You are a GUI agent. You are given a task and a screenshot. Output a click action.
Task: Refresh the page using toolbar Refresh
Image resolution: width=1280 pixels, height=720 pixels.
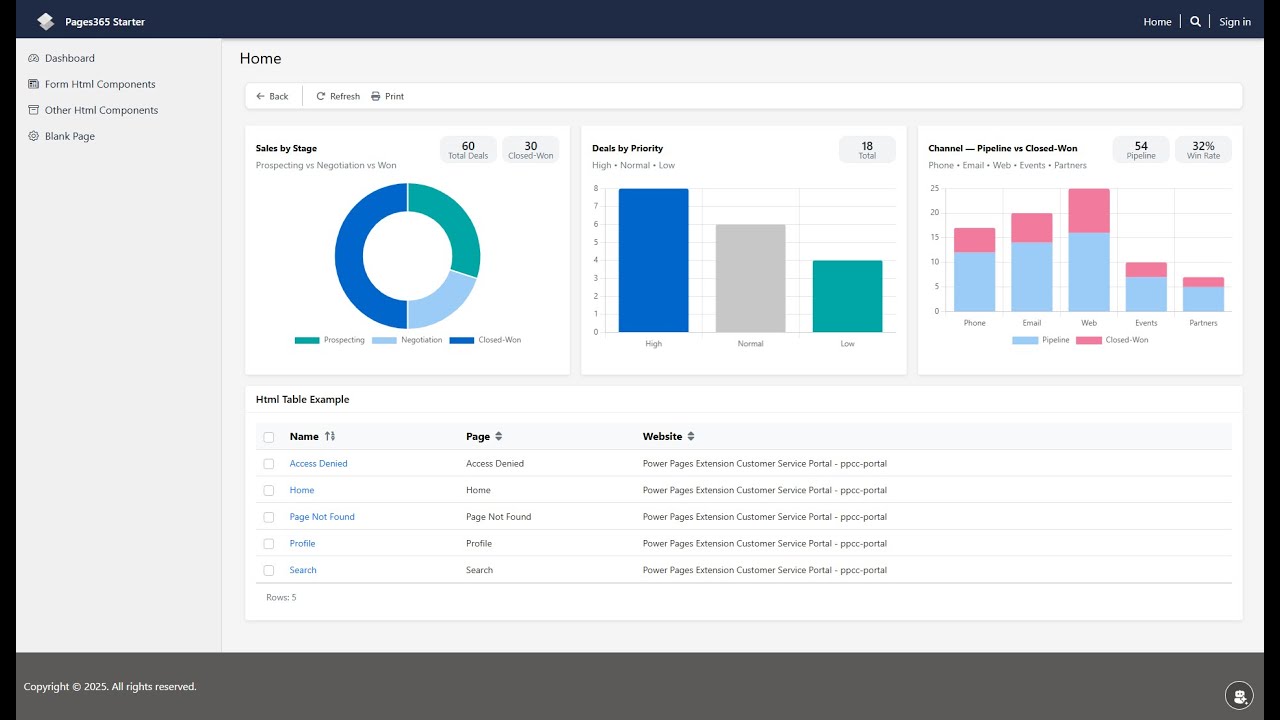(x=338, y=96)
